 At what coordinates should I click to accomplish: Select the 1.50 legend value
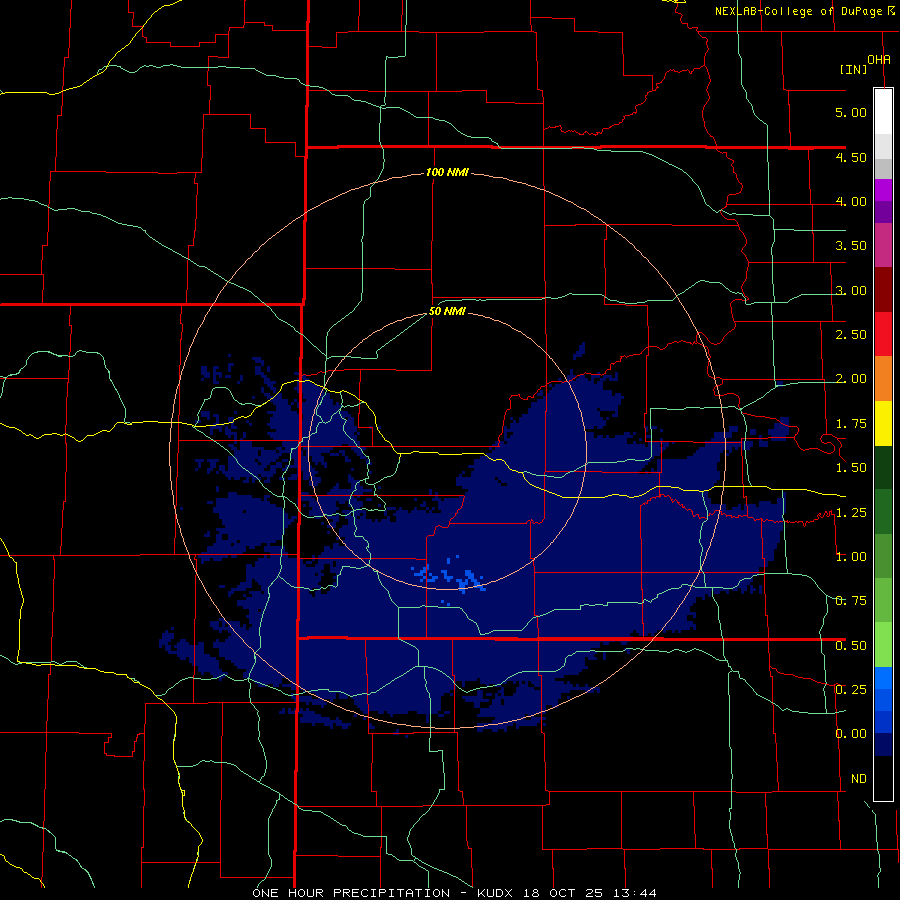tap(851, 468)
